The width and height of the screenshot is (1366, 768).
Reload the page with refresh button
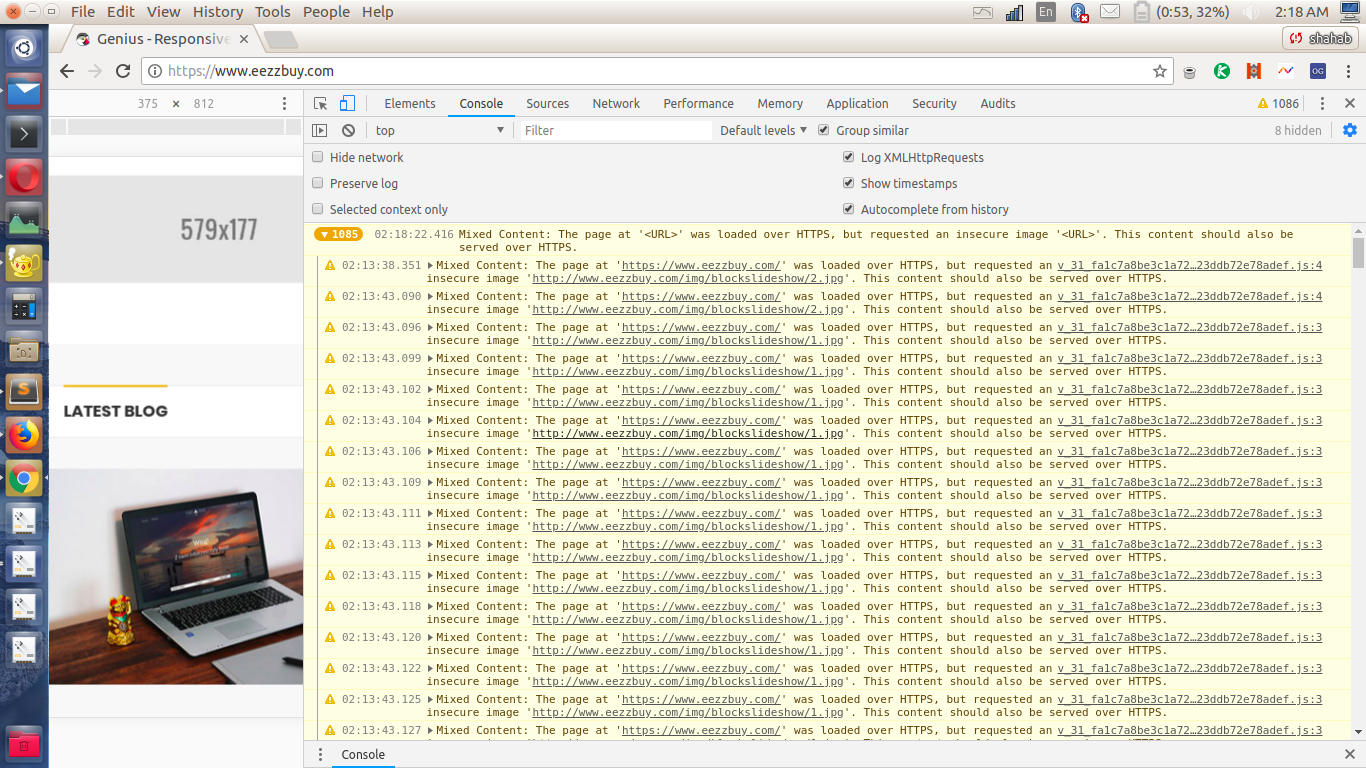[x=123, y=71]
